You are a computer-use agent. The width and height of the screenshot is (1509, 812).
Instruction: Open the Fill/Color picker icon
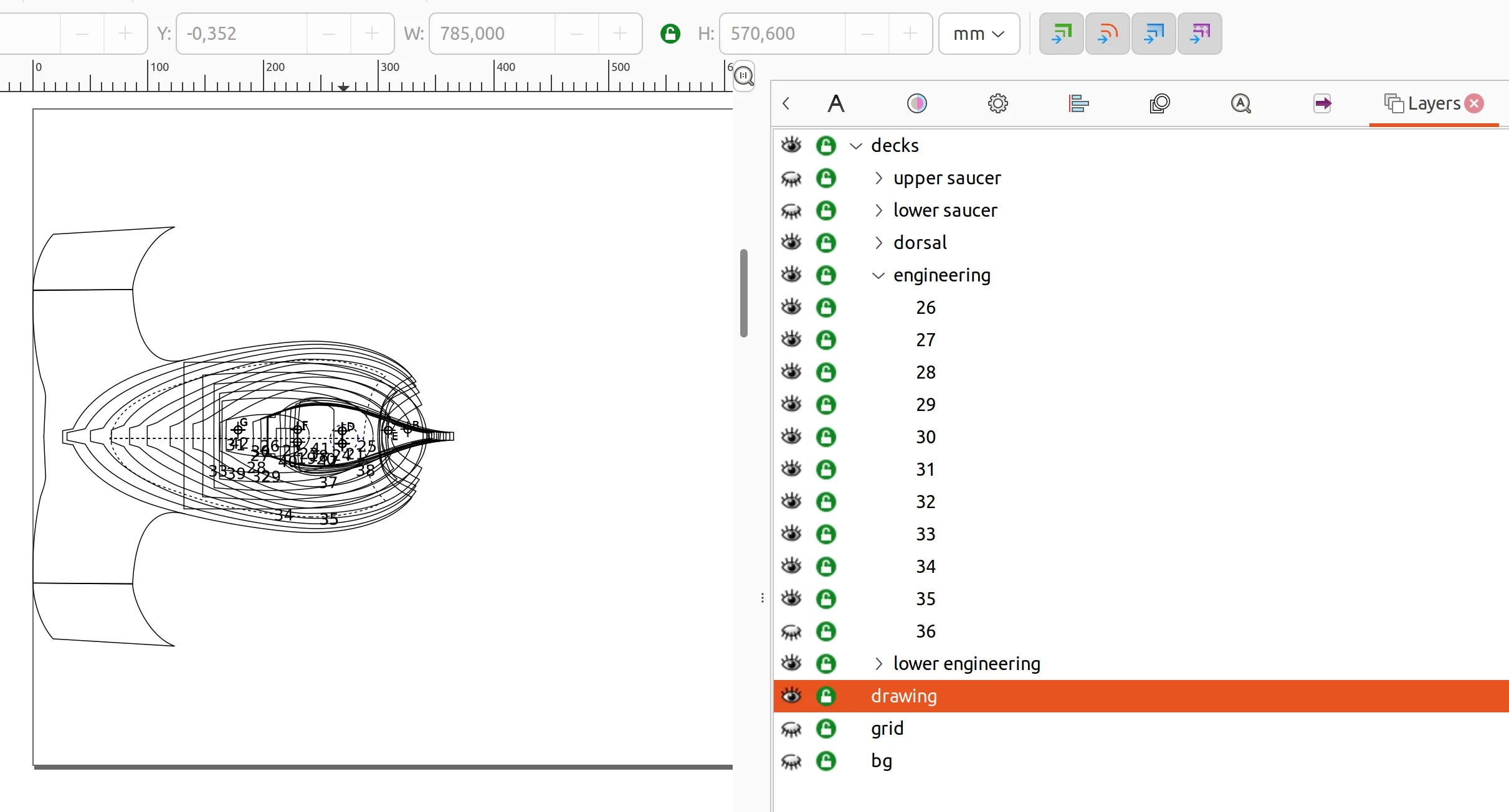(915, 103)
